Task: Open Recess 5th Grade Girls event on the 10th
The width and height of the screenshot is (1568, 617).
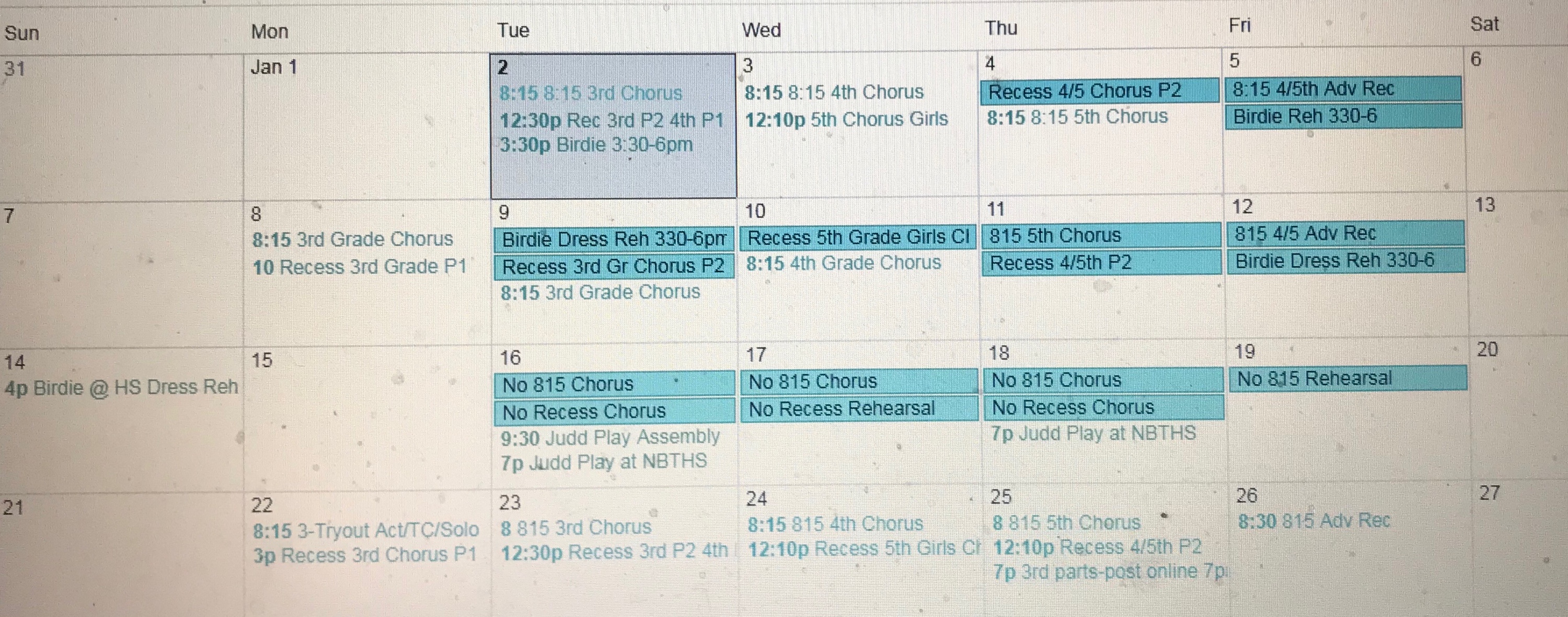Action: [858, 237]
